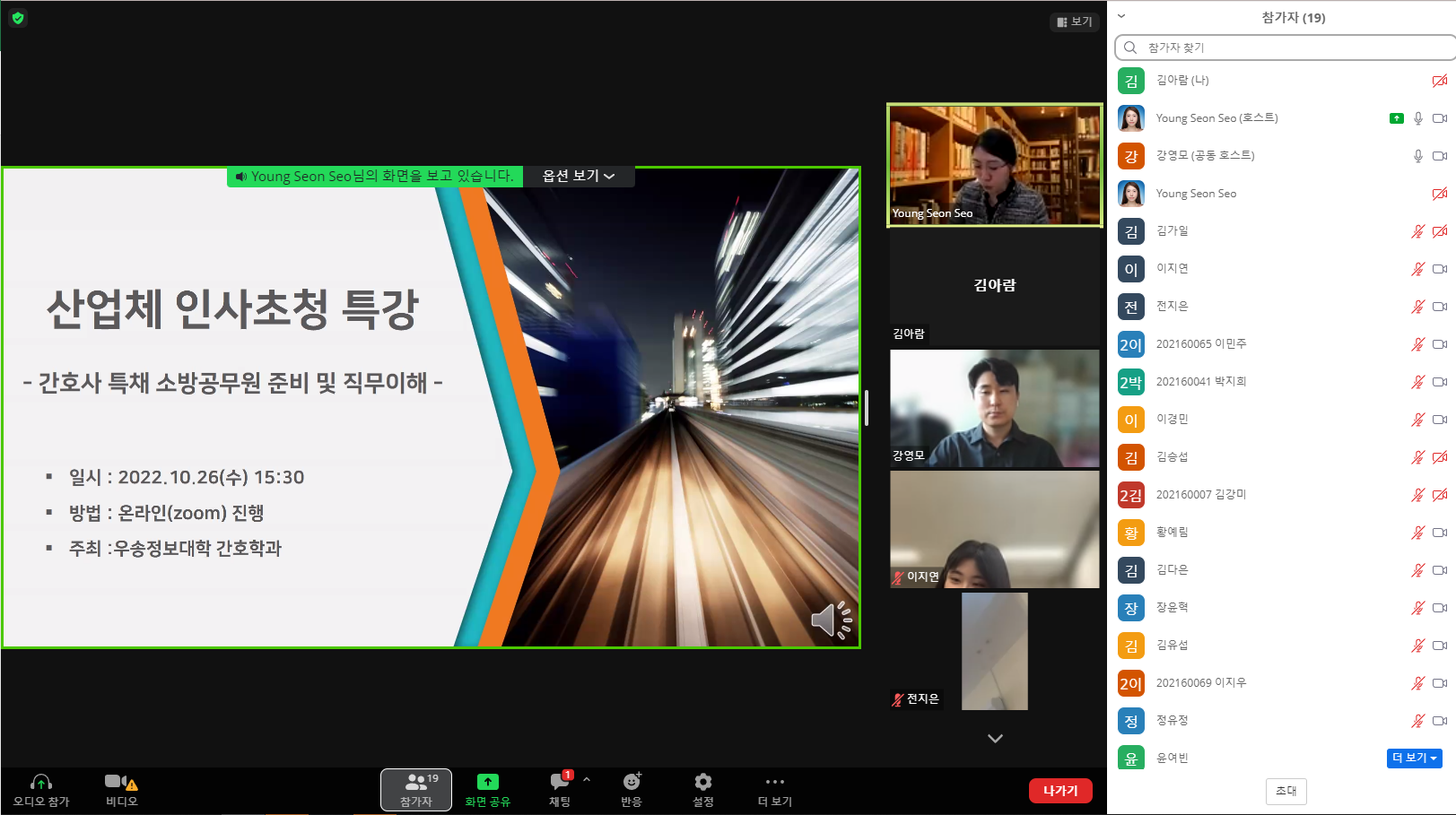Image resolution: width=1456 pixels, height=815 pixels.
Task: Click the 전지은 video tile
Action: click(x=995, y=651)
